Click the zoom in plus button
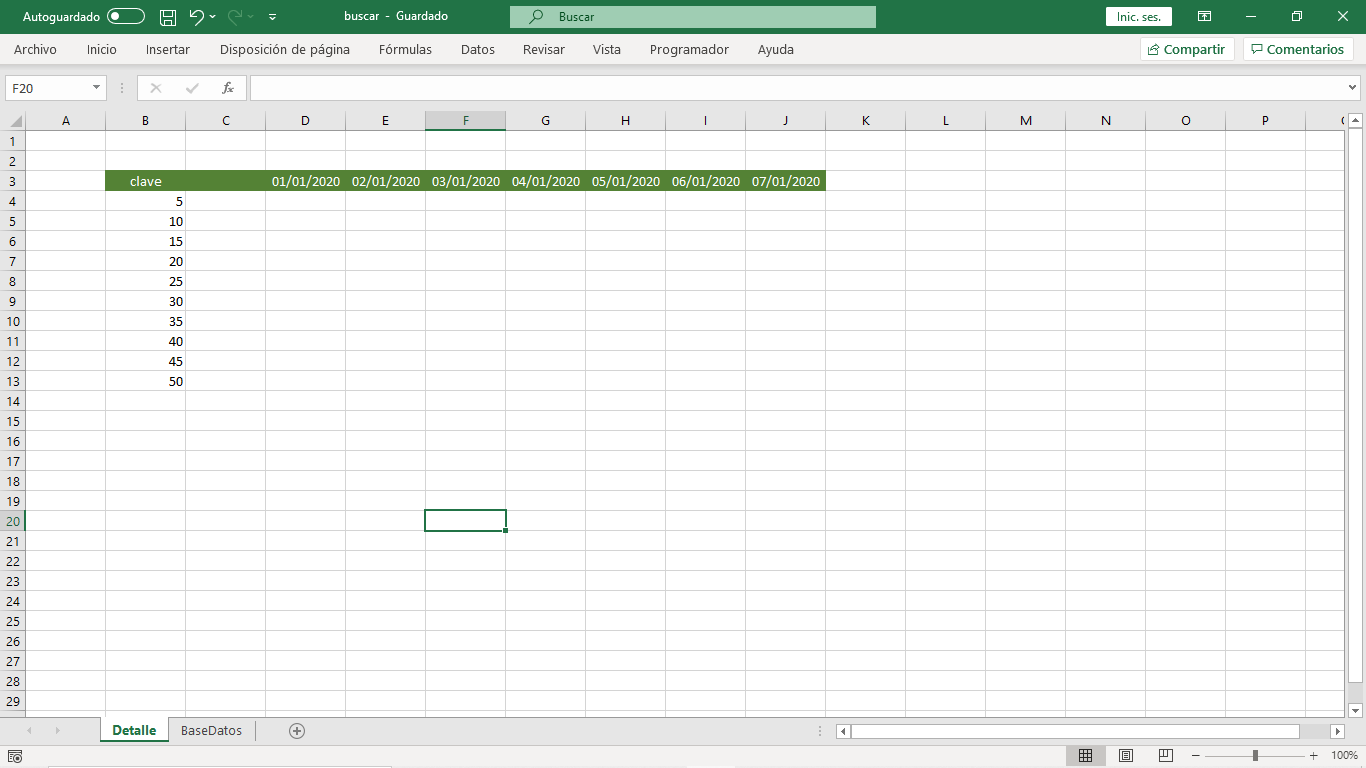The height and width of the screenshot is (768, 1366). click(1313, 756)
